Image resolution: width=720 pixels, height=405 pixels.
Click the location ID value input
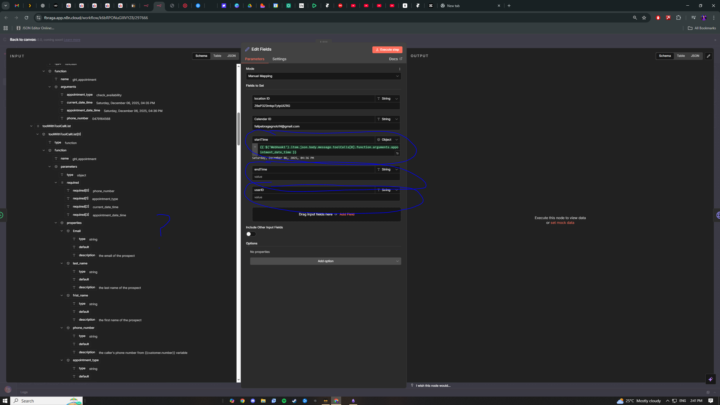pyautogui.click(x=326, y=106)
